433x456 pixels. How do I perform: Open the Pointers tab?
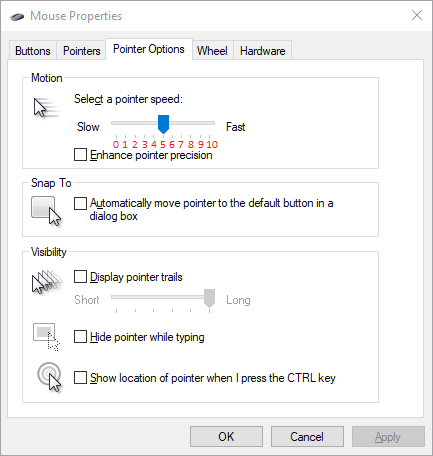click(x=82, y=51)
